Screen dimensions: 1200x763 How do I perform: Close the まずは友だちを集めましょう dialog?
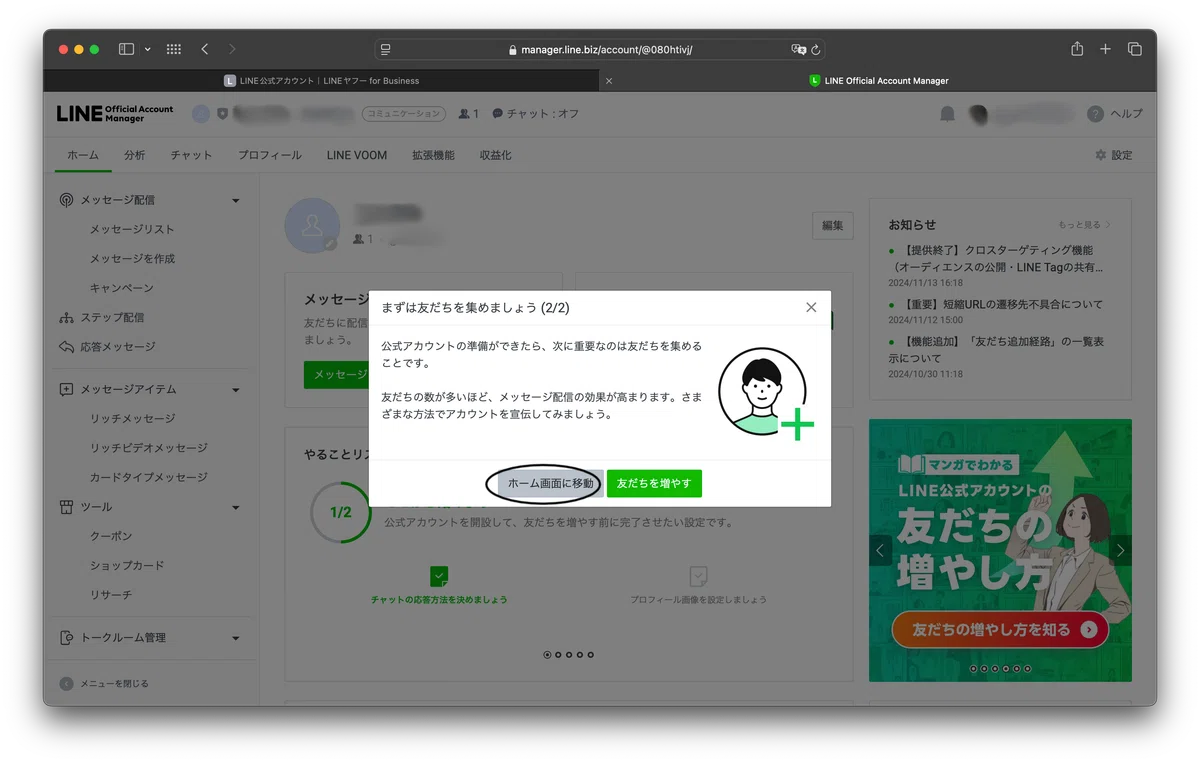[811, 307]
